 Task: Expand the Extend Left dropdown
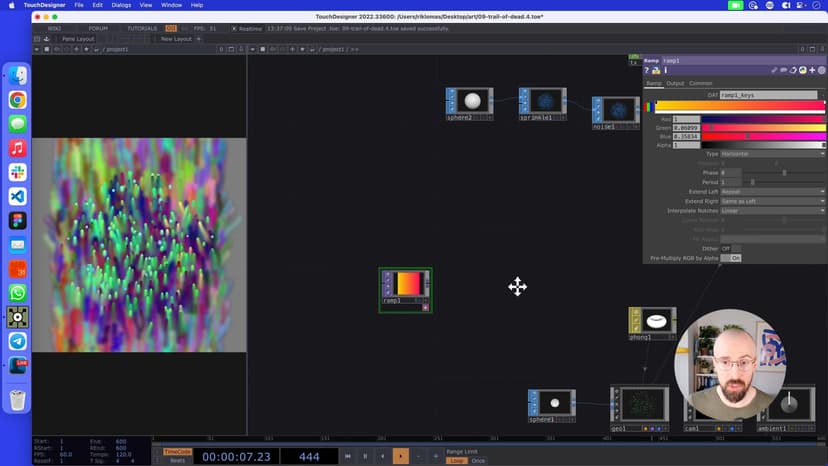pos(772,192)
